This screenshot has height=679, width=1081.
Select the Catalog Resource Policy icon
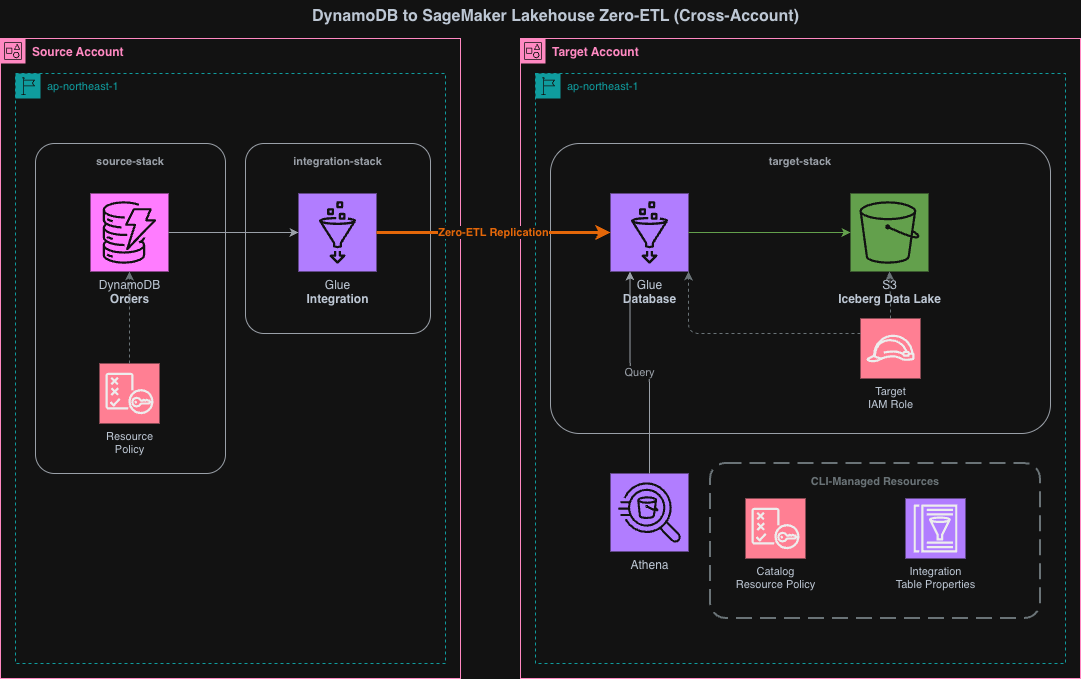pos(775,528)
